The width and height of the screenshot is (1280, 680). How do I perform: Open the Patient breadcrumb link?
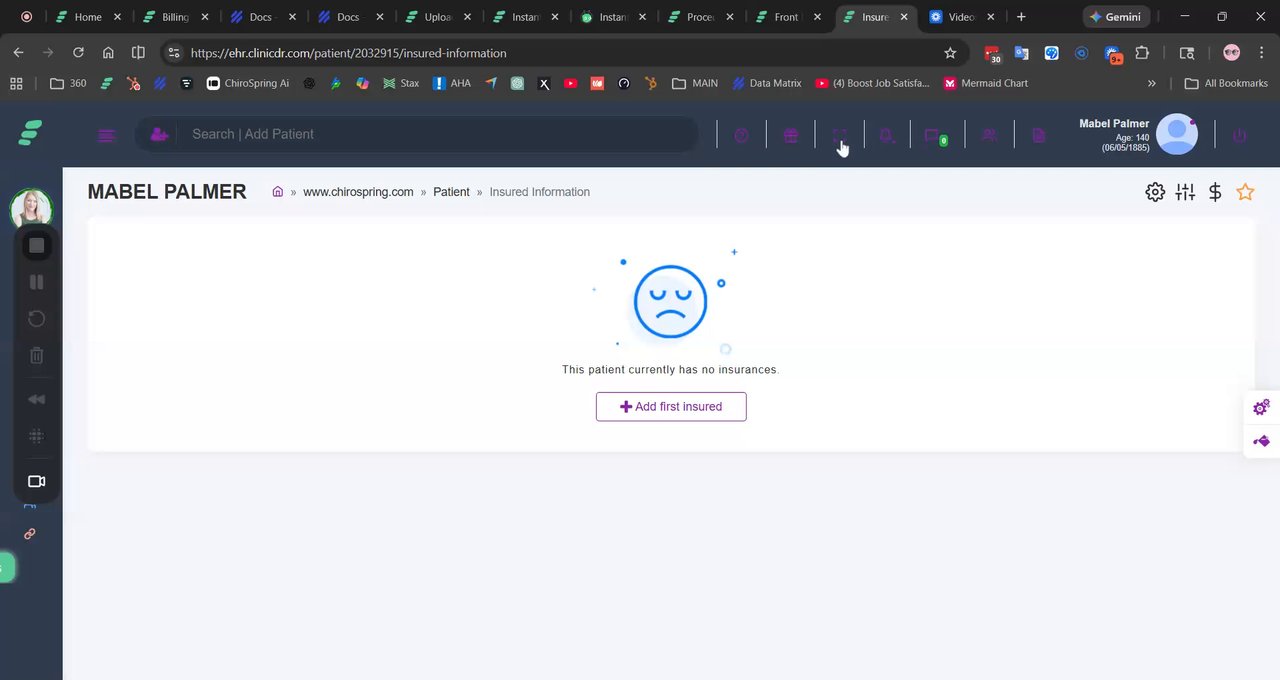pyautogui.click(x=451, y=192)
